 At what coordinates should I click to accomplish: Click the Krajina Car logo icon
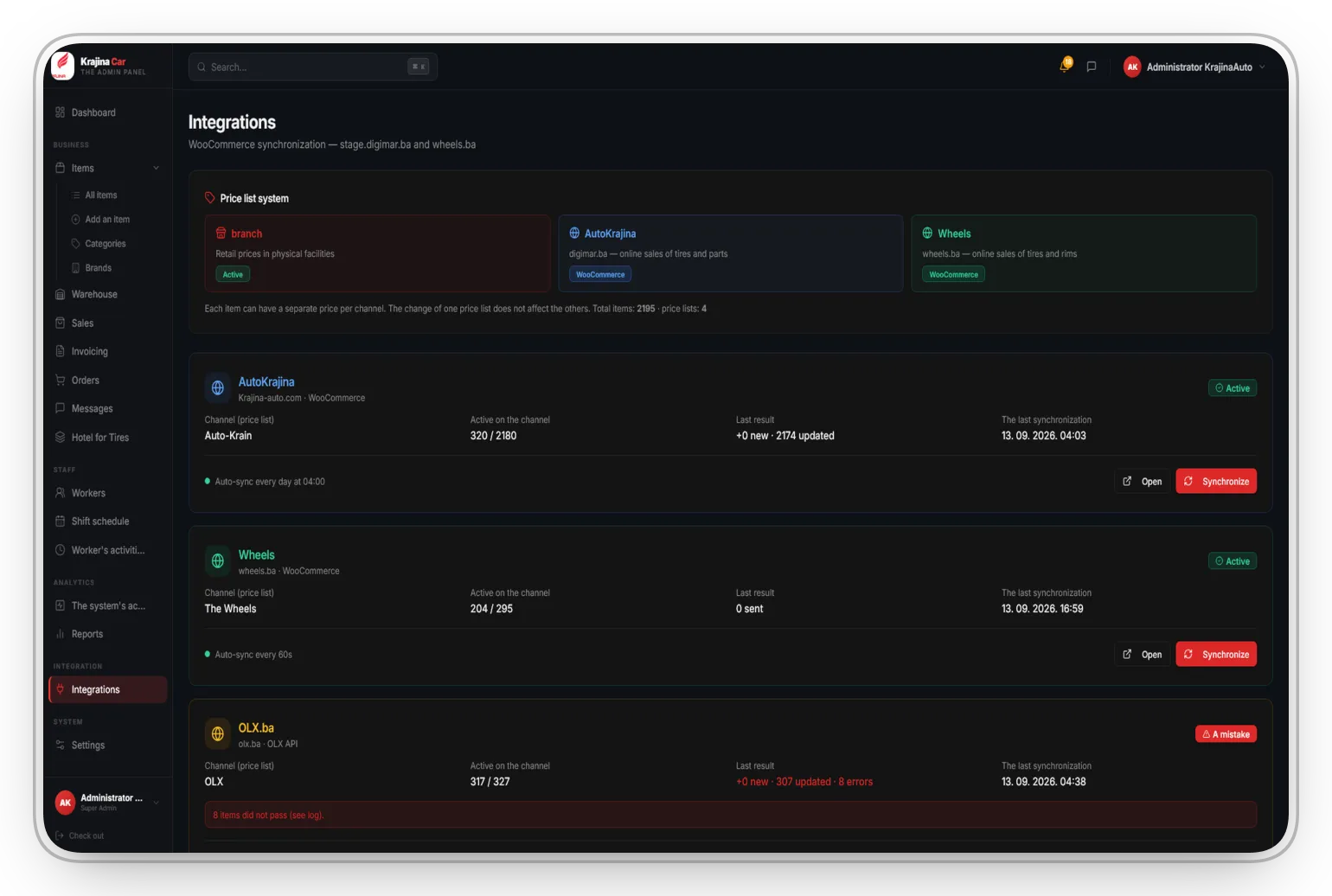click(62, 66)
